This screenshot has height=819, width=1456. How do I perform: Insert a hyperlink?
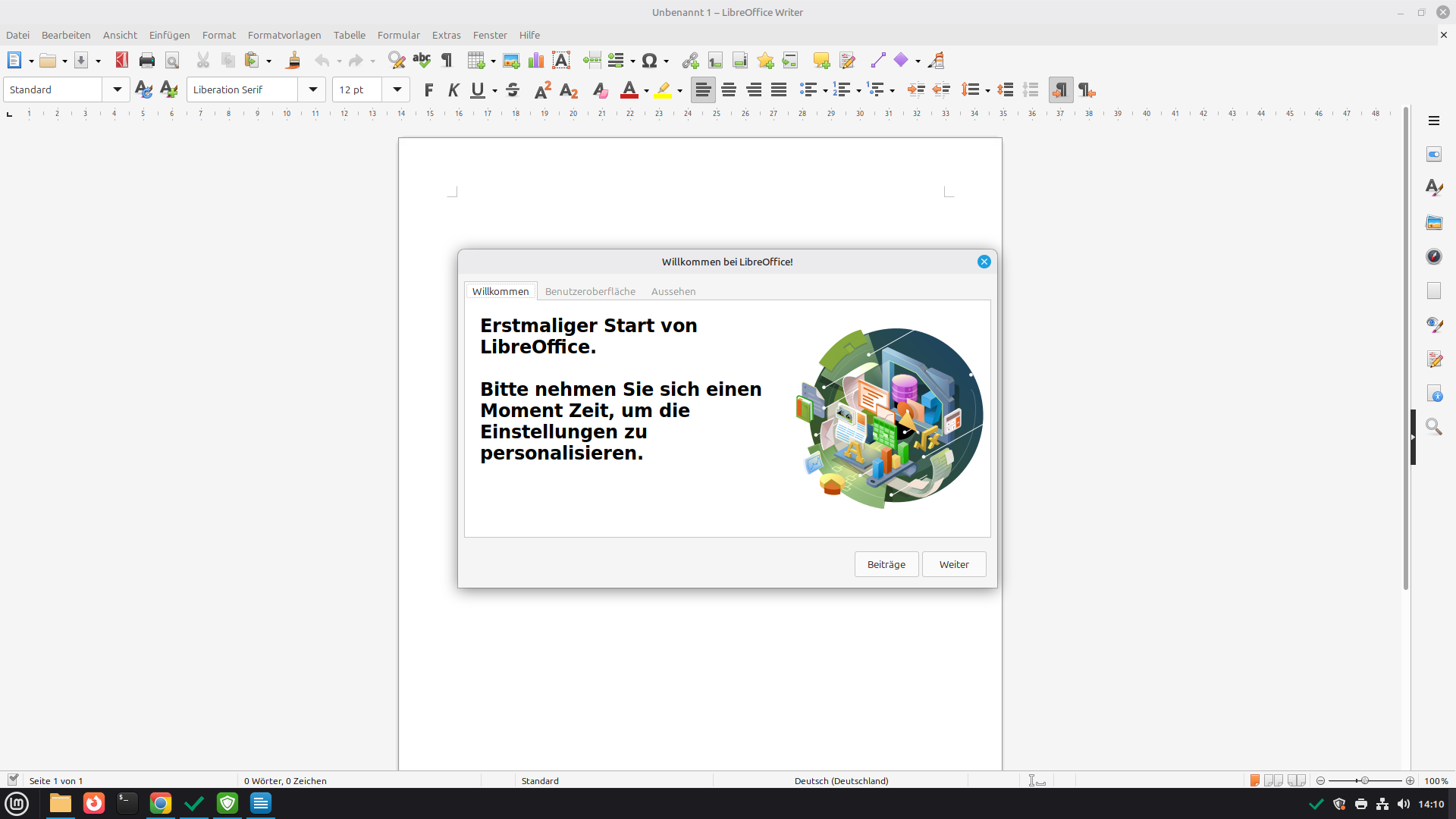(690, 61)
